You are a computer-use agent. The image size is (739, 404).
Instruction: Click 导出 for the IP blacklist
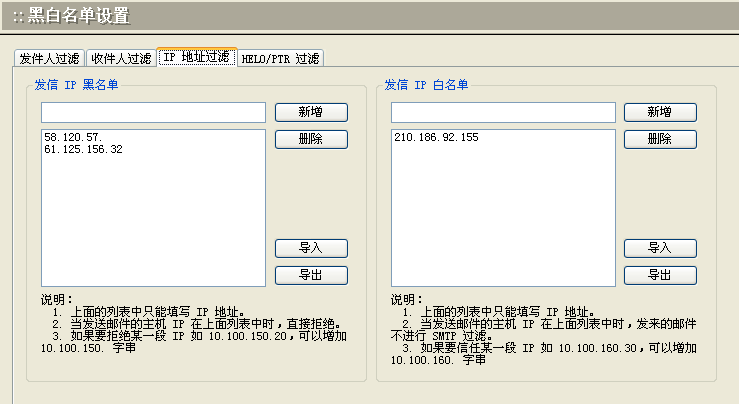coord(311,275)
